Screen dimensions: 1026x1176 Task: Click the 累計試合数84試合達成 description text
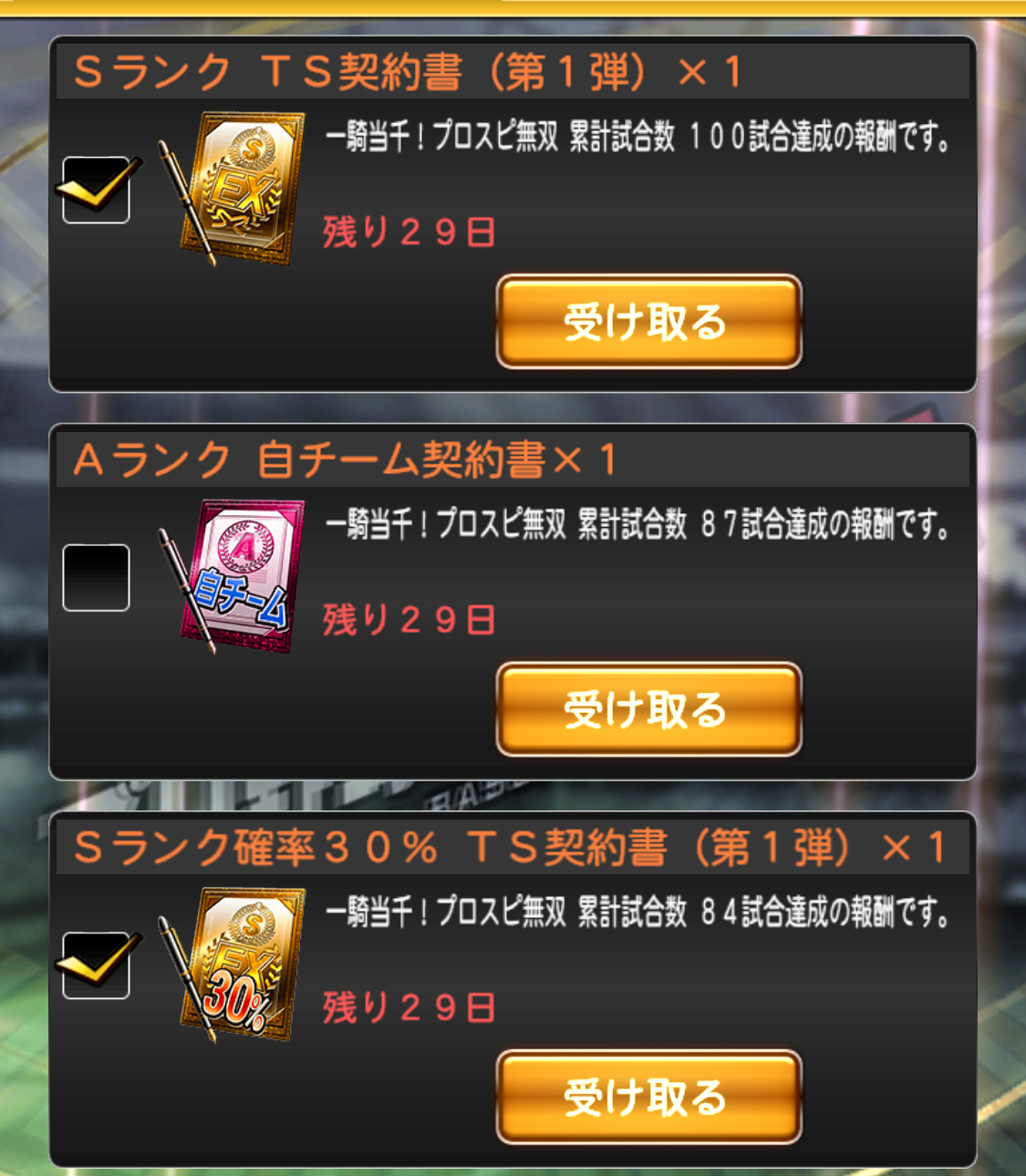pos(638,912)
